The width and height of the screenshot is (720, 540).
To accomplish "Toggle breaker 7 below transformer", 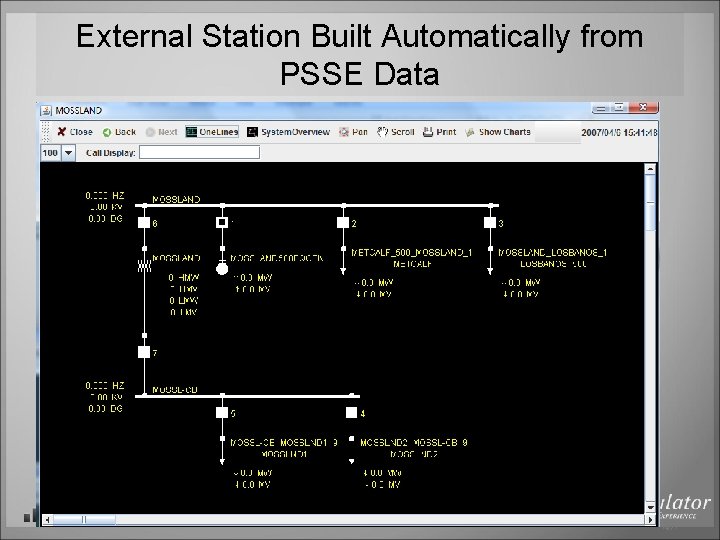I will [144, 352].
